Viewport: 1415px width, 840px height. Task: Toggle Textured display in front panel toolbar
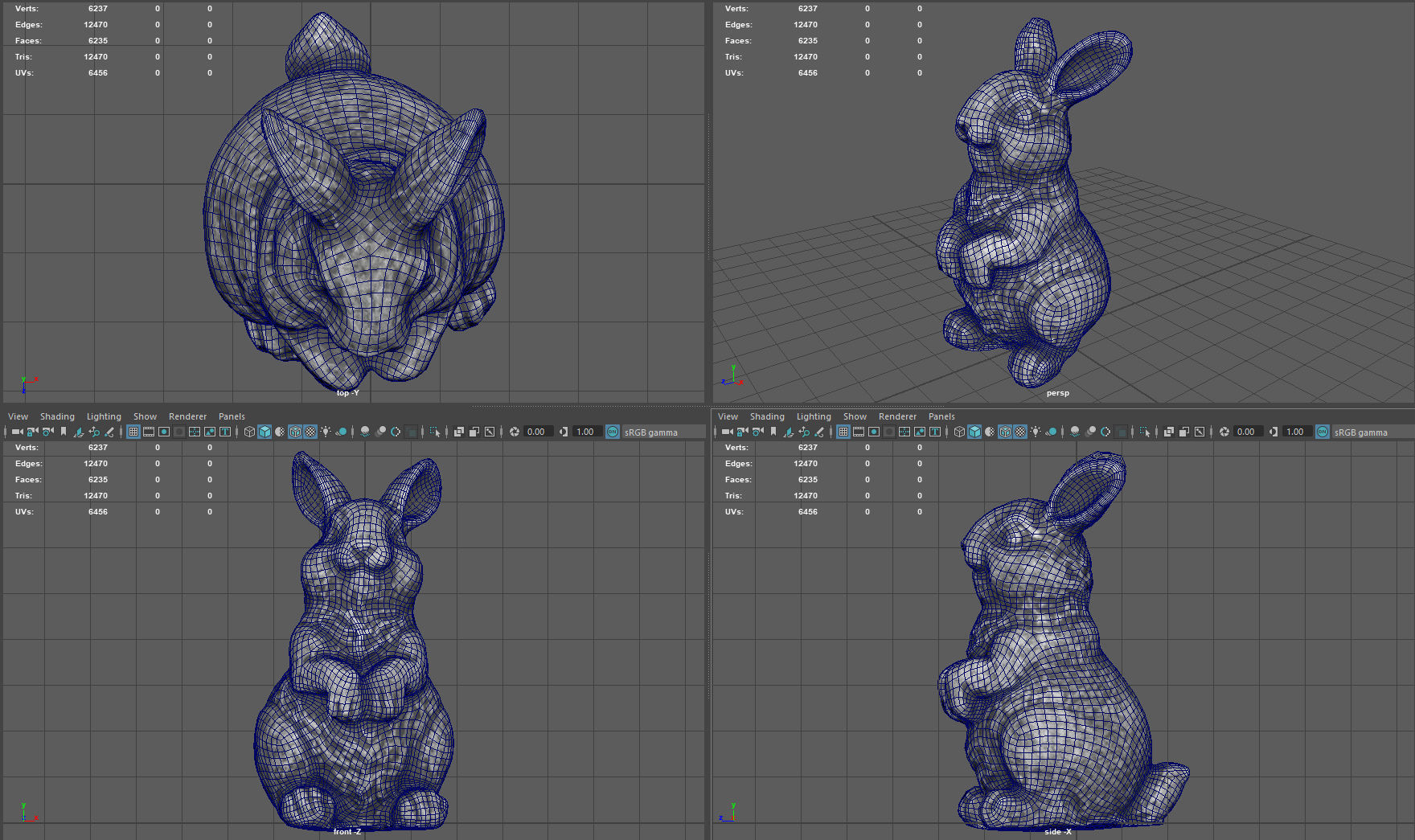click(x=310, y=432)
